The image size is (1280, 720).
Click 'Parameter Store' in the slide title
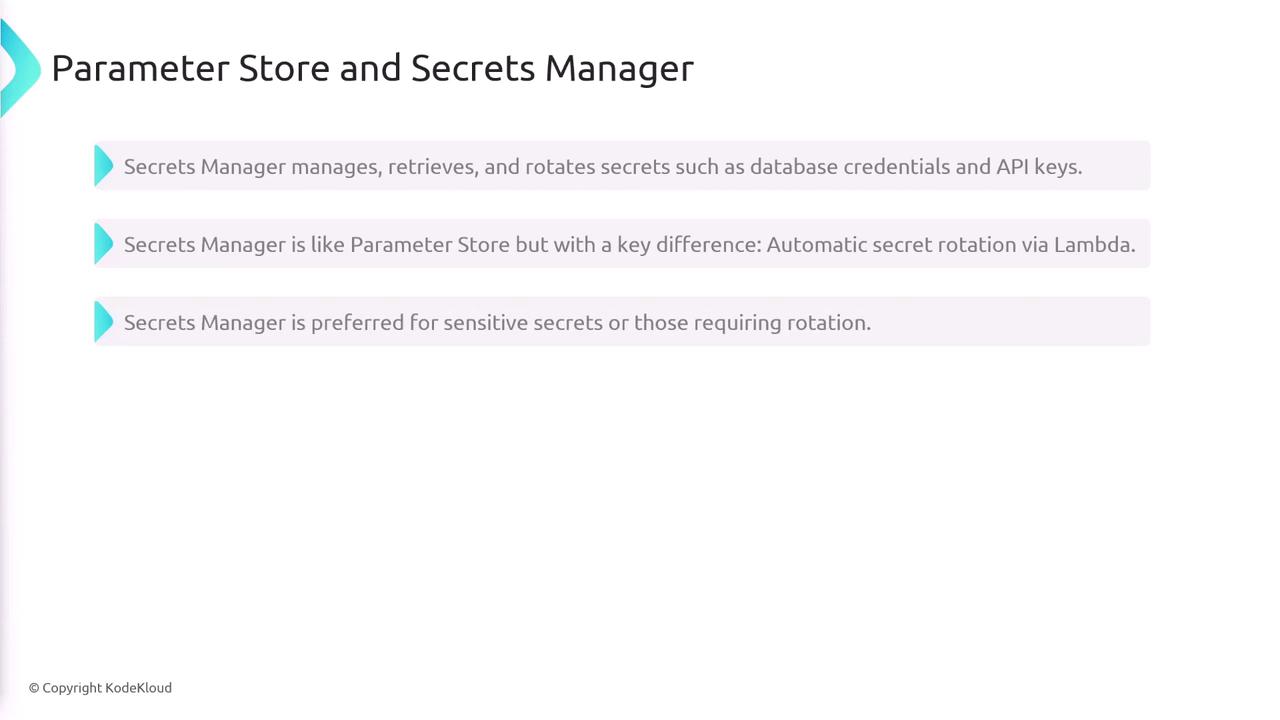click(190, 68)
